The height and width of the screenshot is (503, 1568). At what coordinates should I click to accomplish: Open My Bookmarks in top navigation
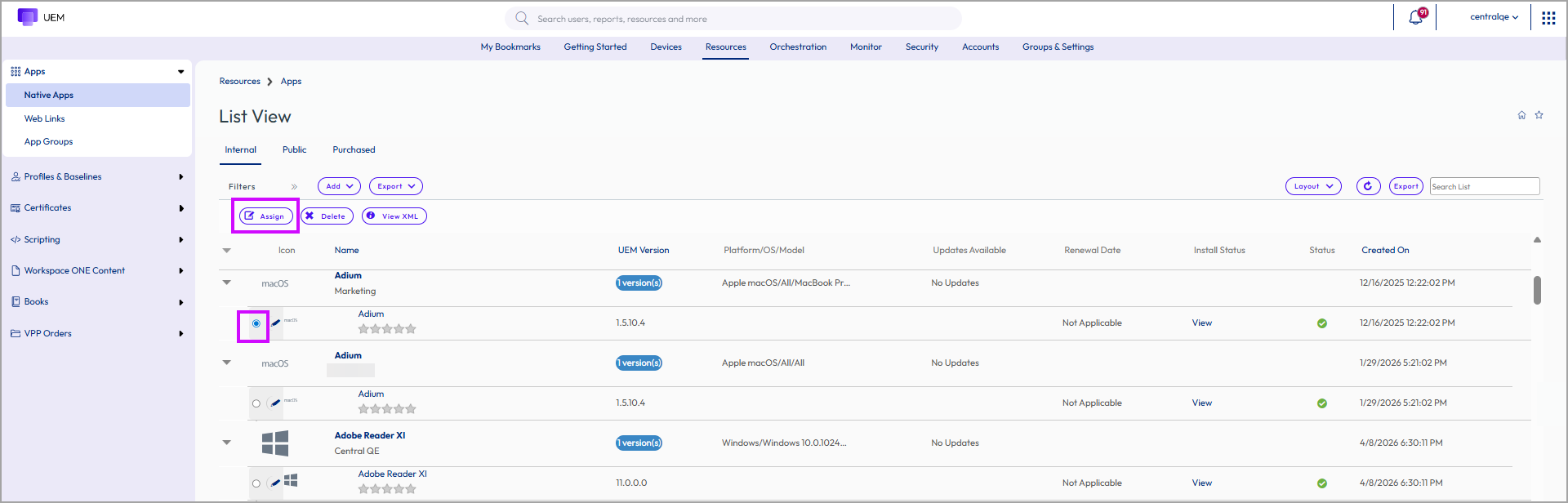(510, 47)
